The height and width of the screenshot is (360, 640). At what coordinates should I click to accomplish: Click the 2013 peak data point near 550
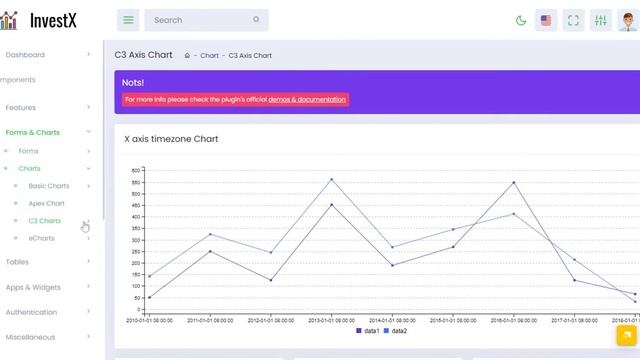(x=331, y=179)
